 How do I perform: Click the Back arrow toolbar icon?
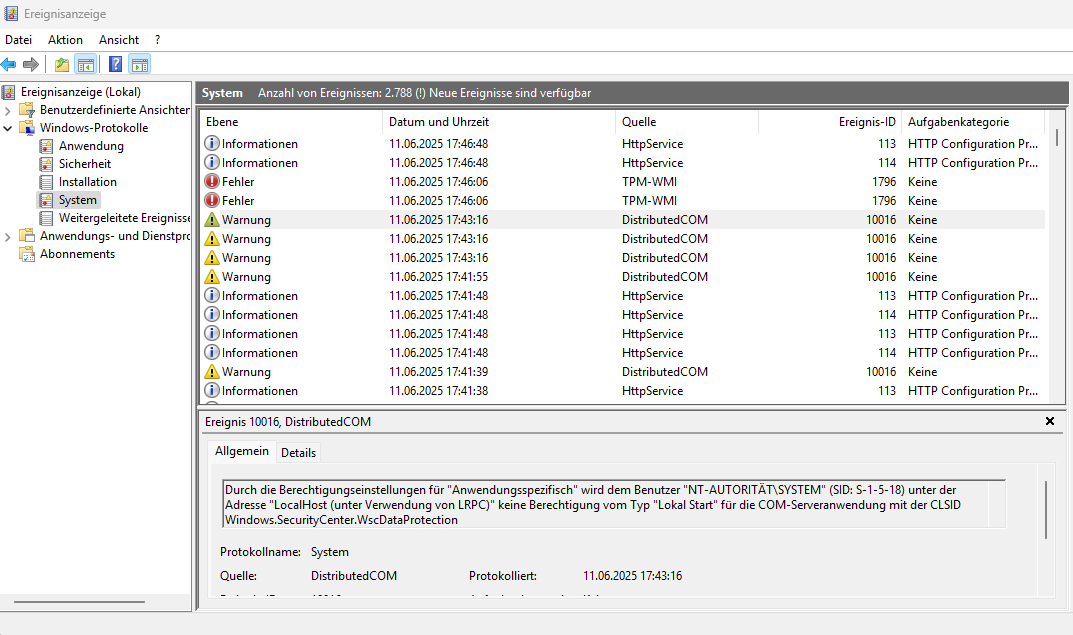(x=8, y=65)
